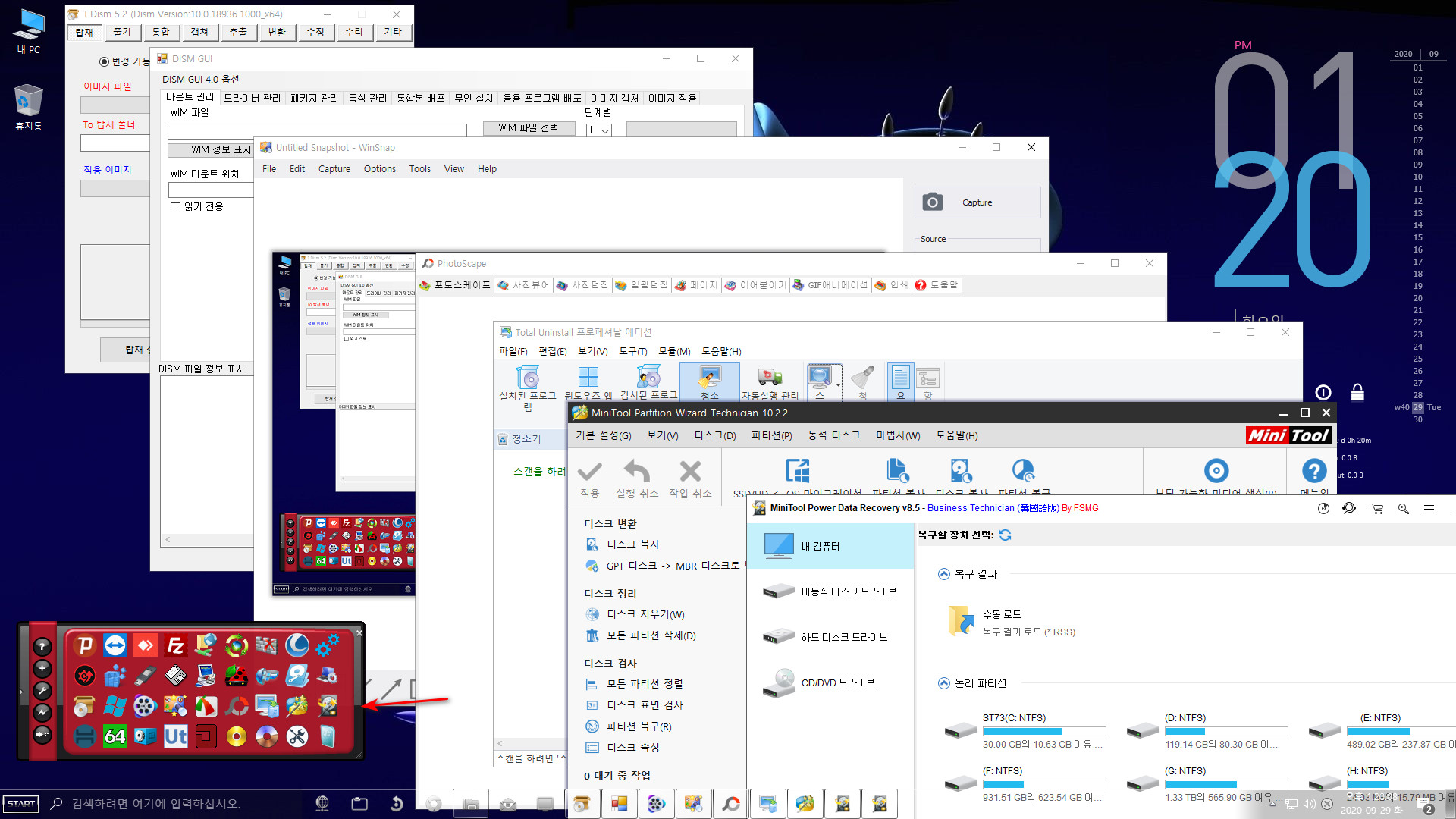Switch to Package Management tab in DISM GUI
This screenshot has width=1456, height=819.
[x=314, y=98]
